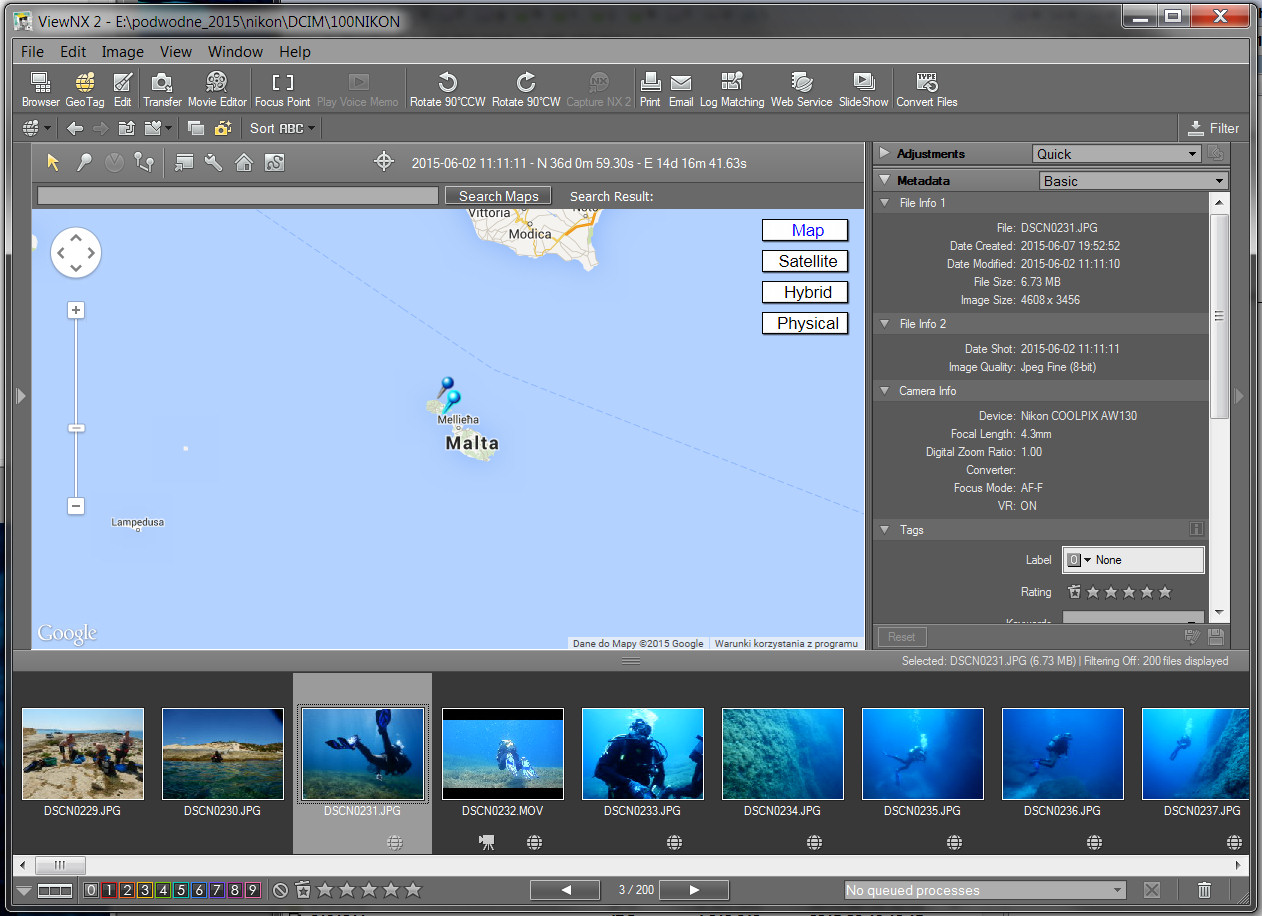
Task: Toggle label 0 filter
Action: (x=92, y=890)
